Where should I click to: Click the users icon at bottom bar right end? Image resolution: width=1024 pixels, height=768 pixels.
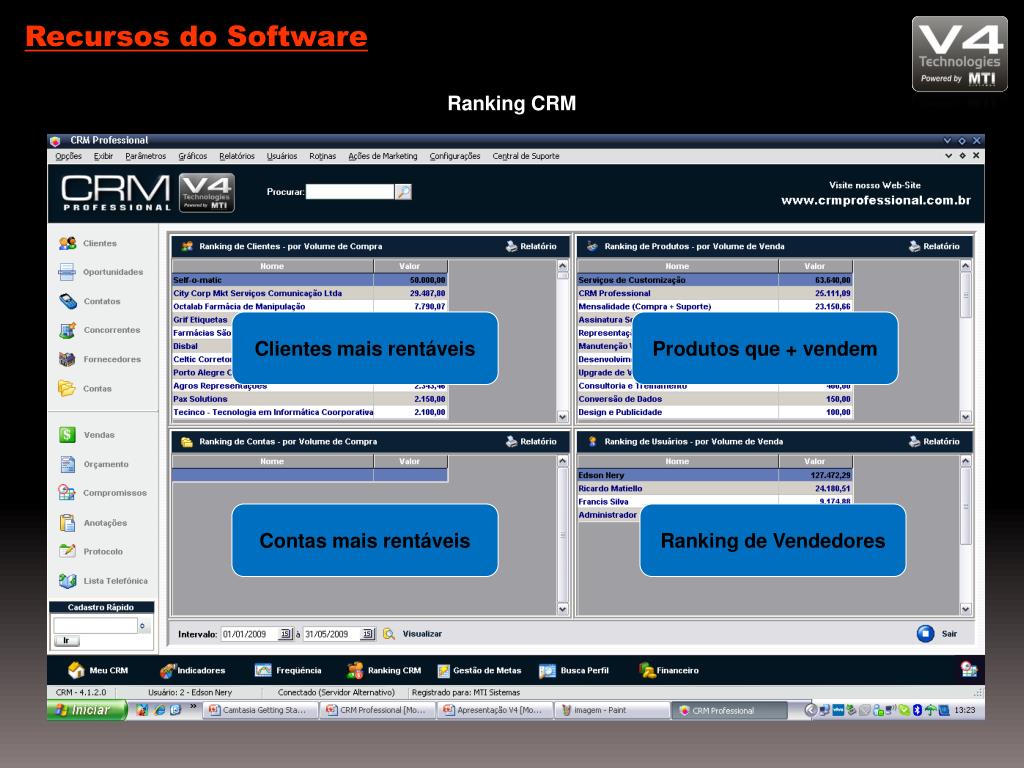pos(968,669)
